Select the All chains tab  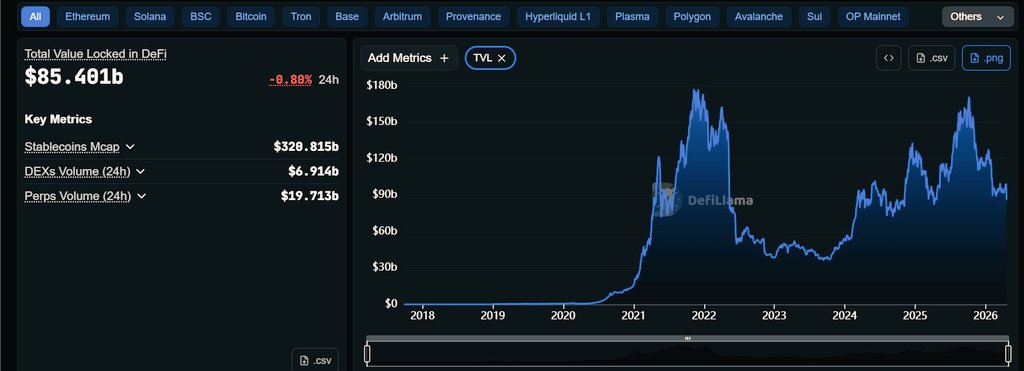tap(35, 17)
